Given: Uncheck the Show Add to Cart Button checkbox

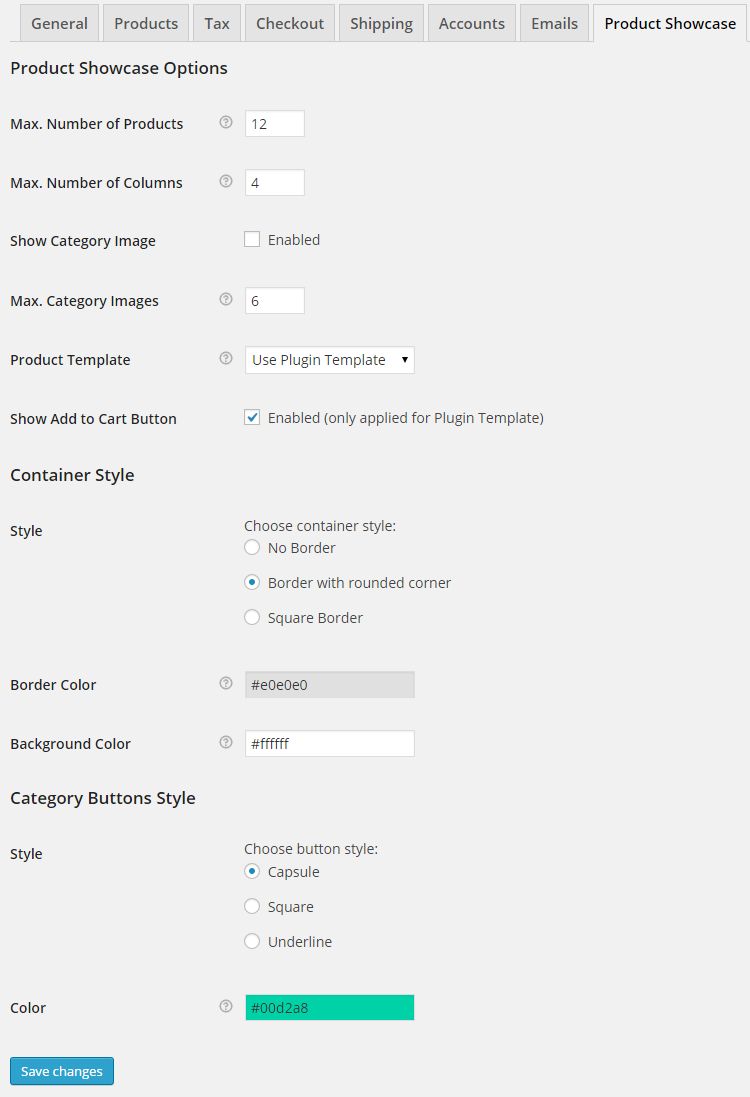Looking at the screenshot, I should pos(252,418).
